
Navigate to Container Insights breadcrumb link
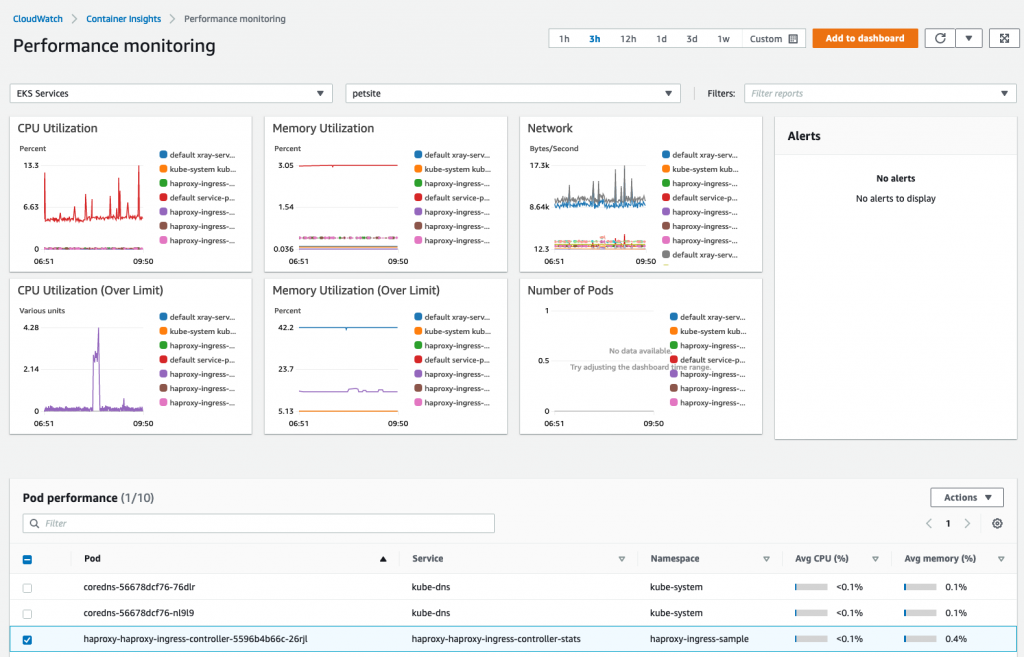(x=123, y=18)
